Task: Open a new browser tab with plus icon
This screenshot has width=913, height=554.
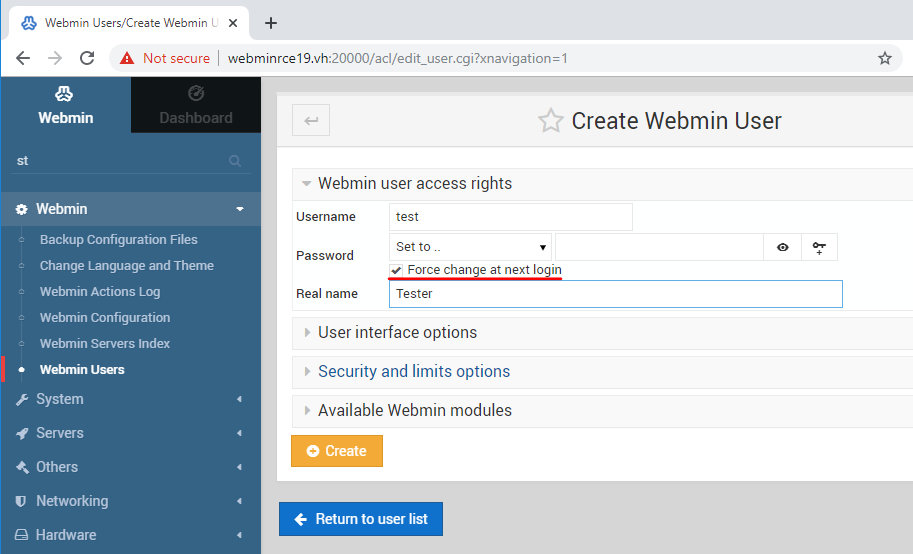Action: click(270, 23)
